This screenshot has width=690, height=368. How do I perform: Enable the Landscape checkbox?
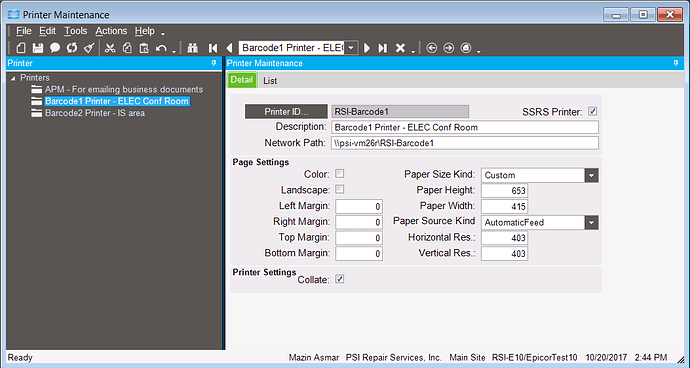339,189
